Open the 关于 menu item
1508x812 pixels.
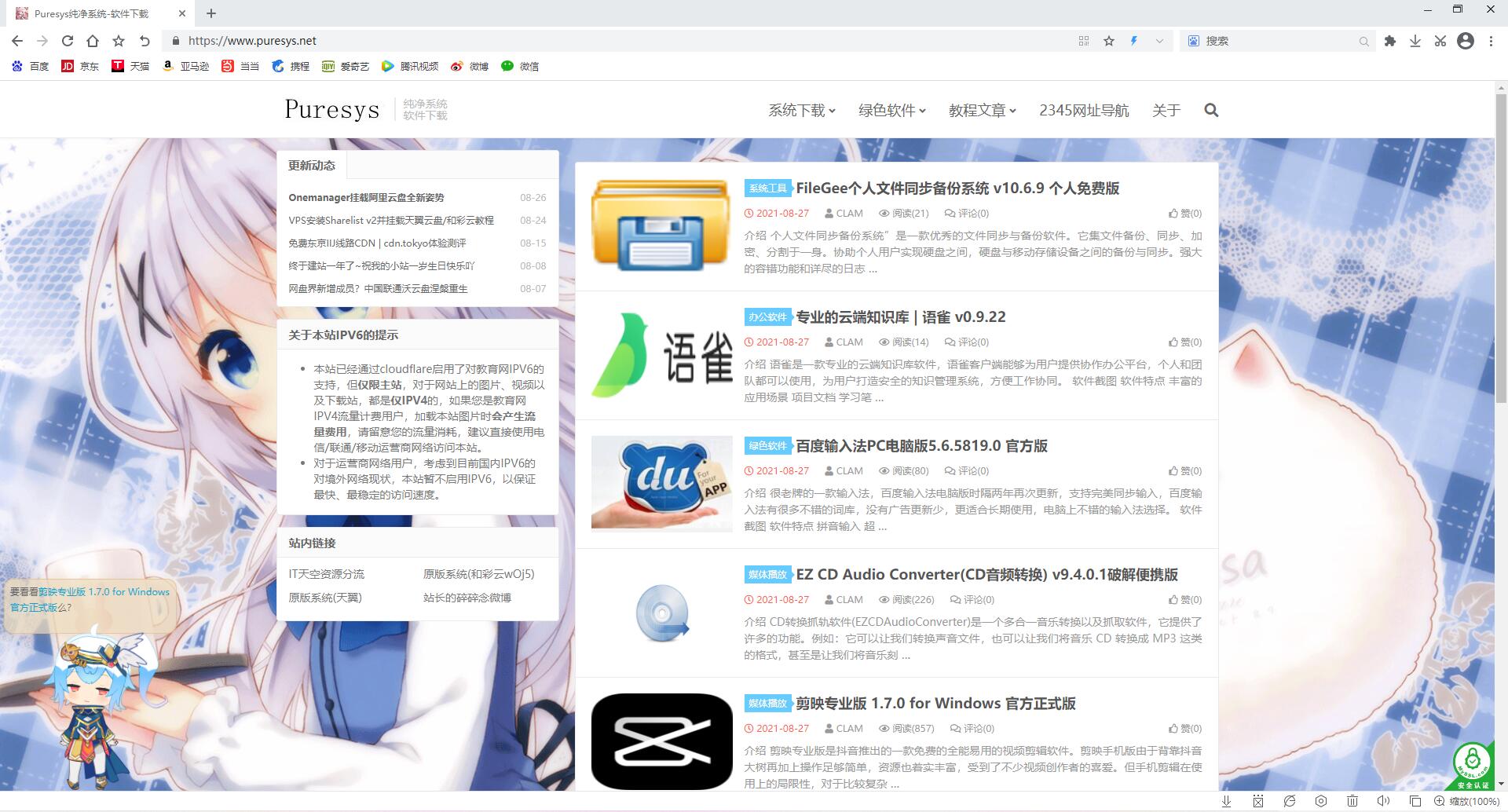pos(1166,111)
